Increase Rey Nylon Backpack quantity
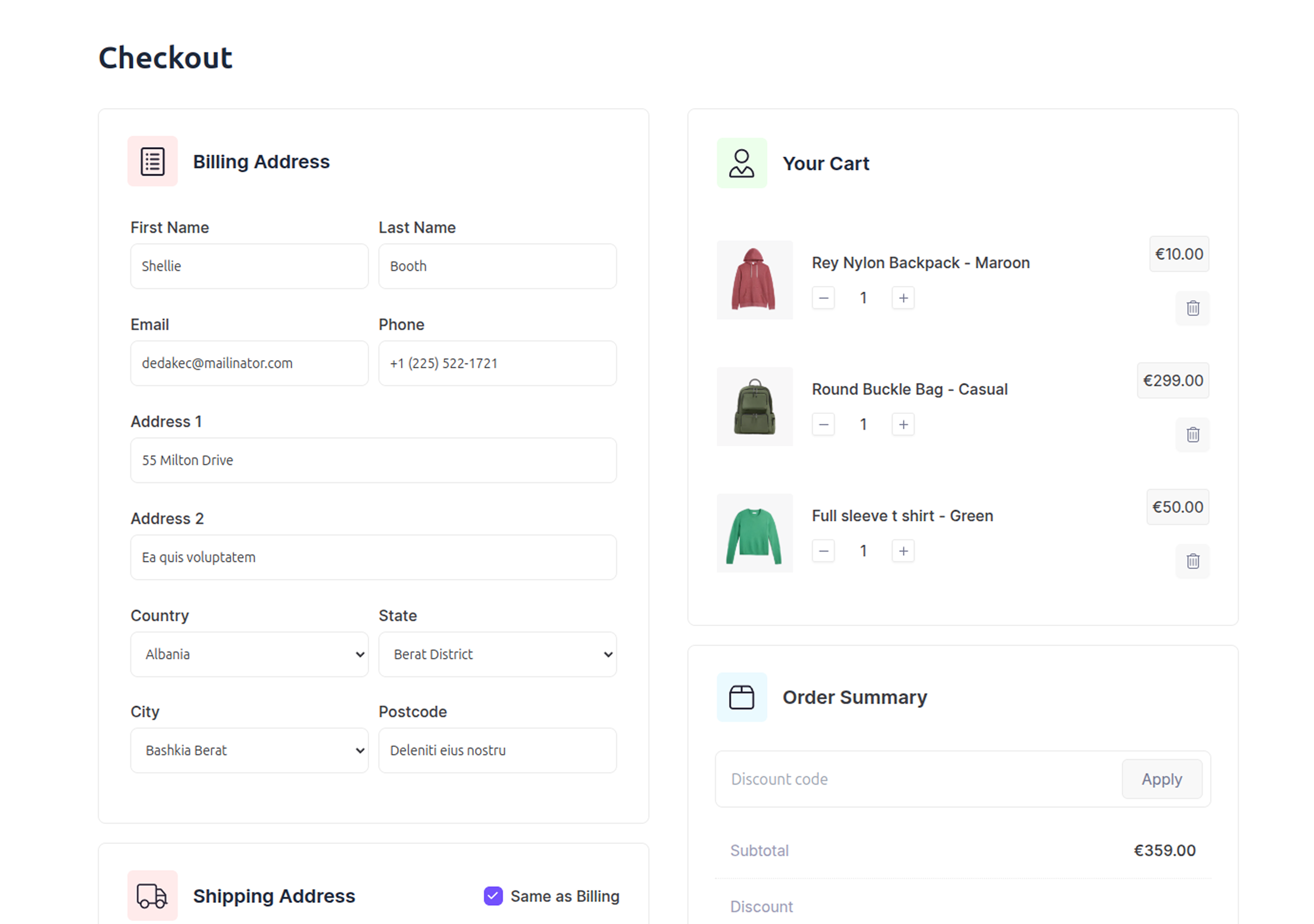The height and width of the screenshot is (924, 1314). tap(902, 298)
